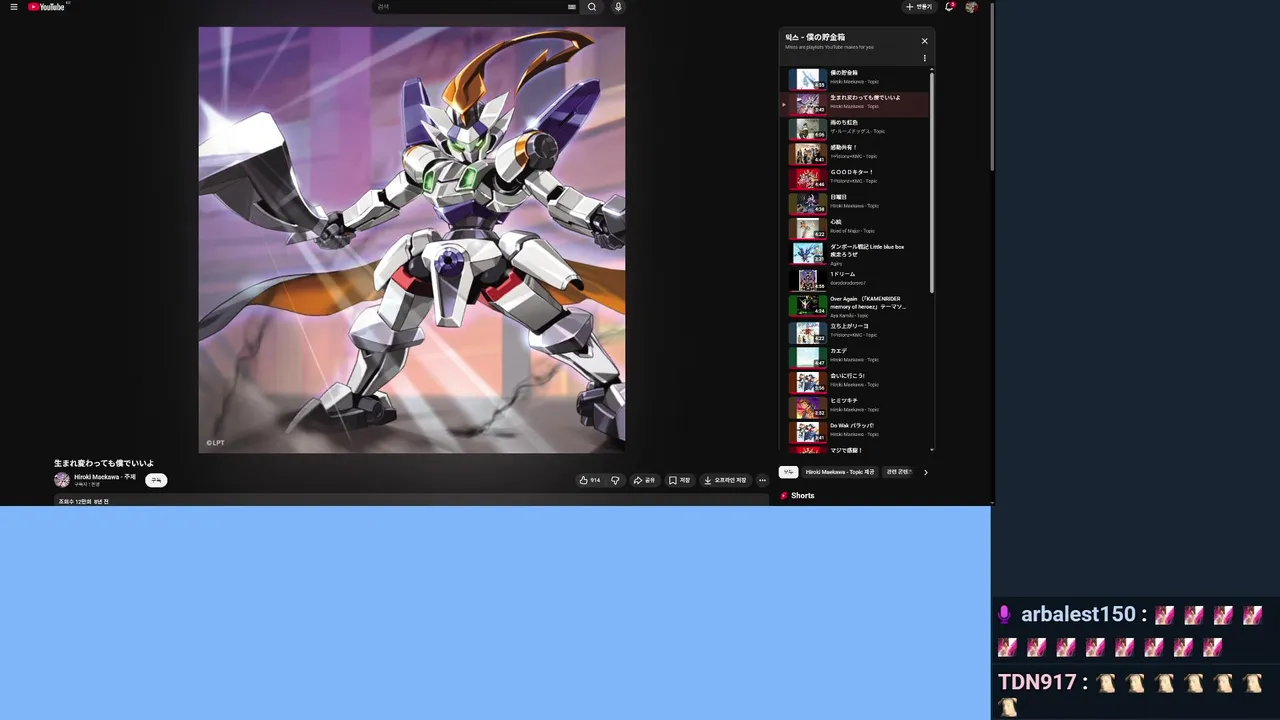Click the page vertical scrollbar

(x=992, y=85)
